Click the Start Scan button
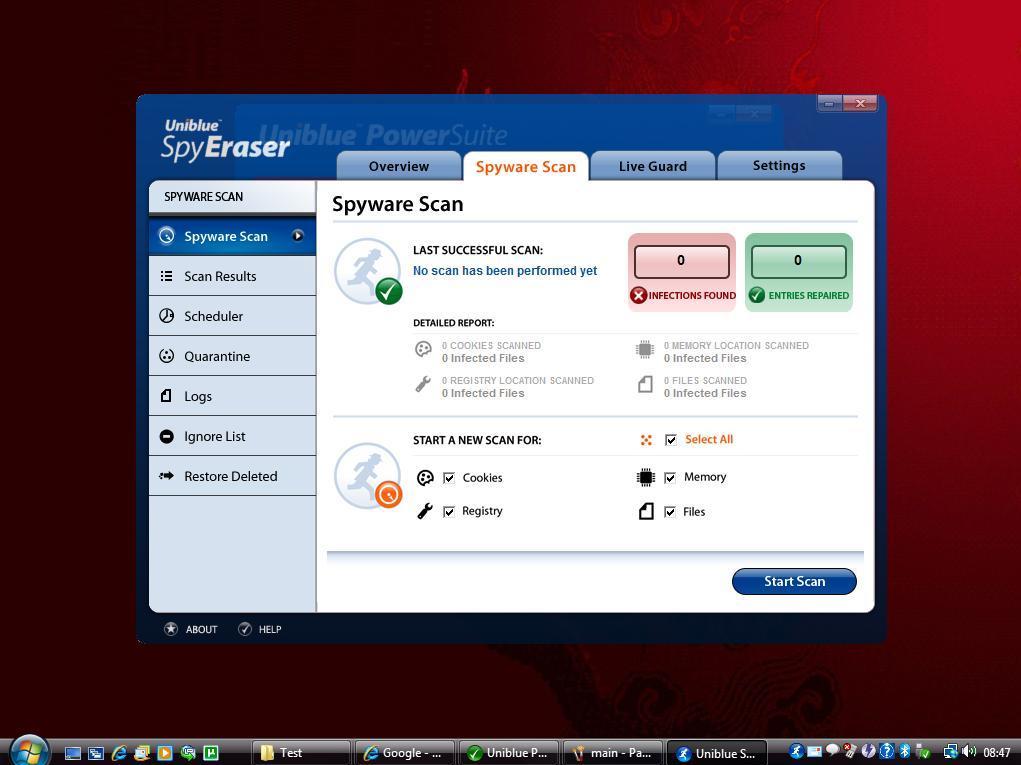The height and width of the screenshot is (765, 1021). pyautogui.click(x=794, y=581)
